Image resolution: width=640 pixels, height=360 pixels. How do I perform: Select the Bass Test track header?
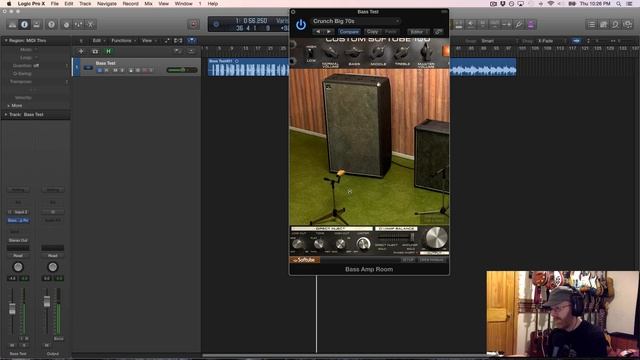(136, 67)
